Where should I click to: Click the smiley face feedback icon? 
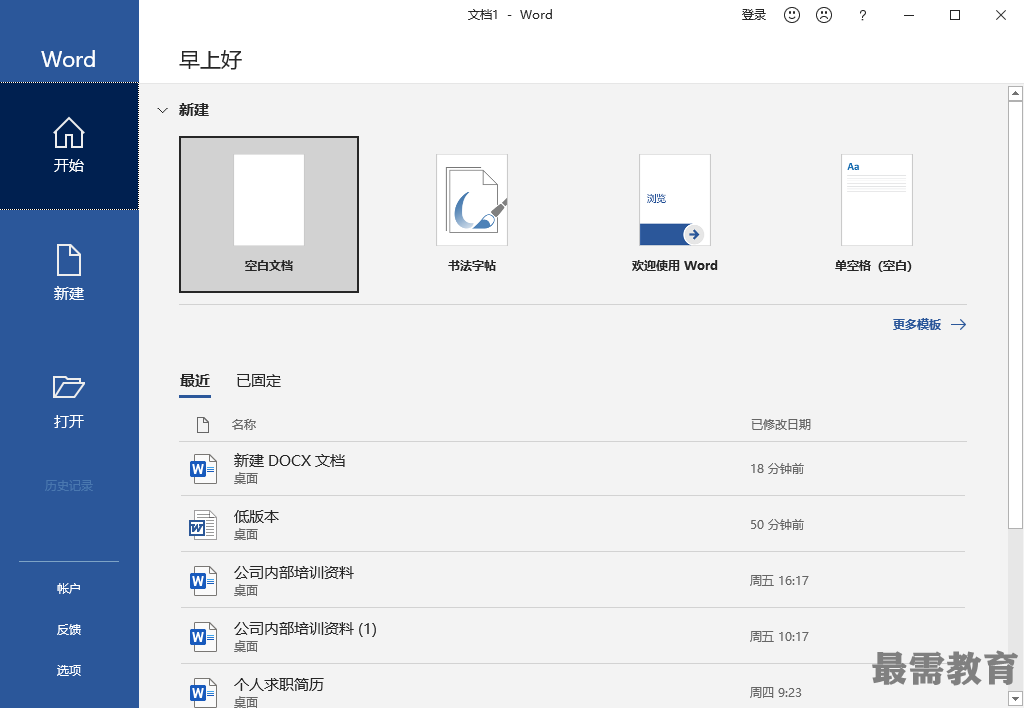pos(792,15)
